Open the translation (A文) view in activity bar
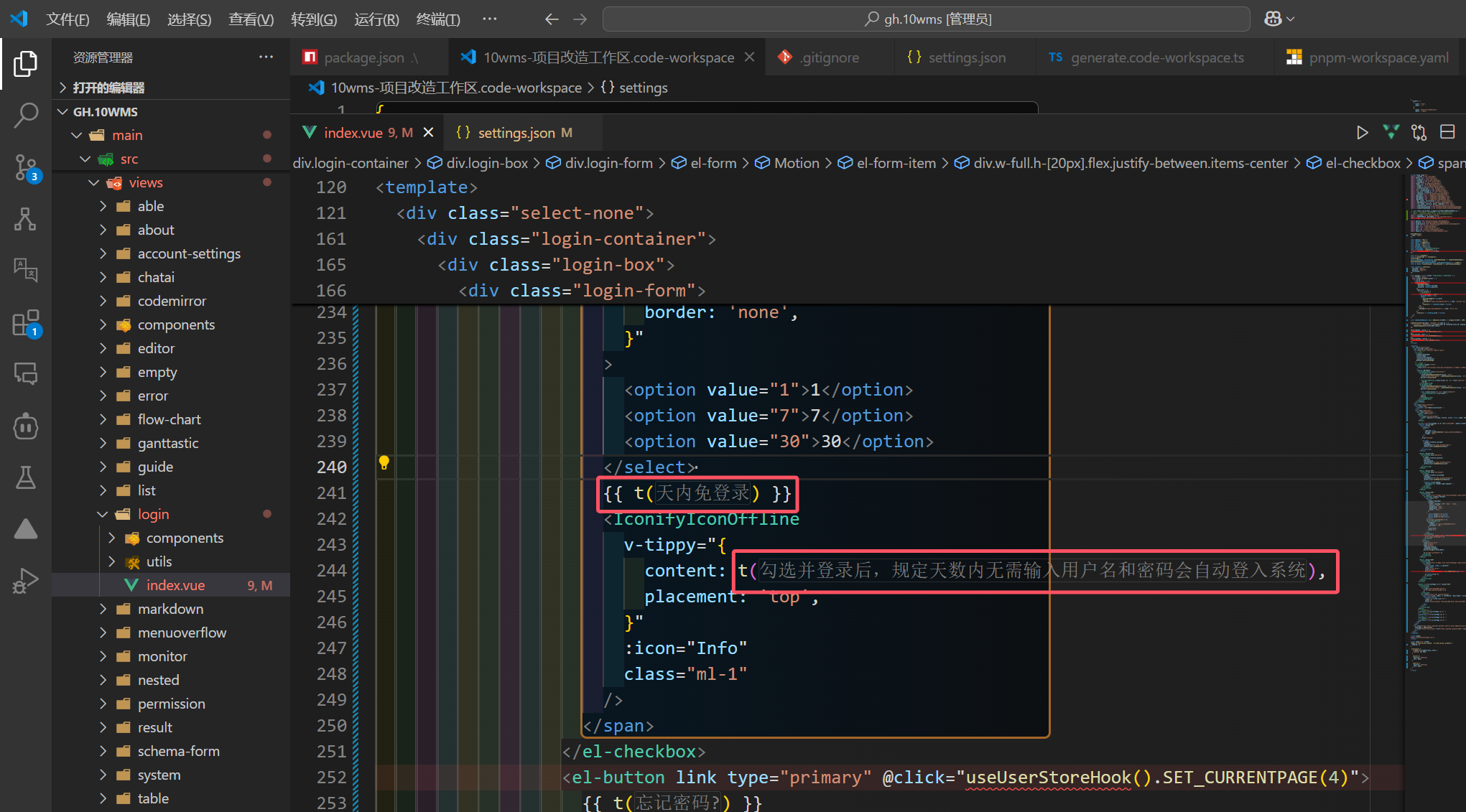The width and height of the screenshot is (1466, 812). (26, 271)
